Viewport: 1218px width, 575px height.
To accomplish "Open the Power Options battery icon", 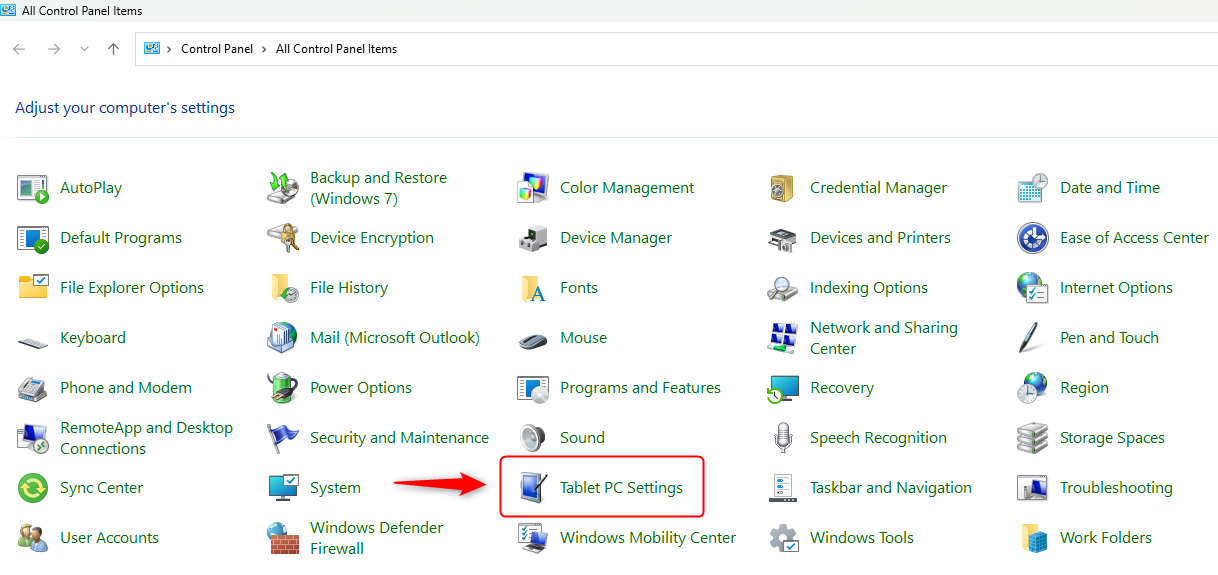I will click(283, 388).
